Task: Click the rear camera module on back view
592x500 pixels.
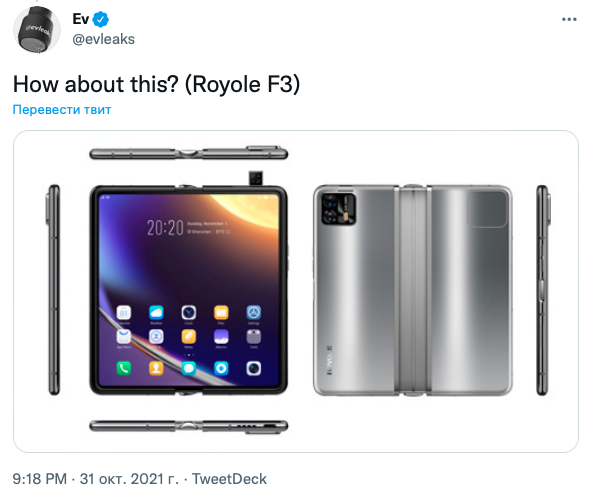Action: [x=339, y=208]
